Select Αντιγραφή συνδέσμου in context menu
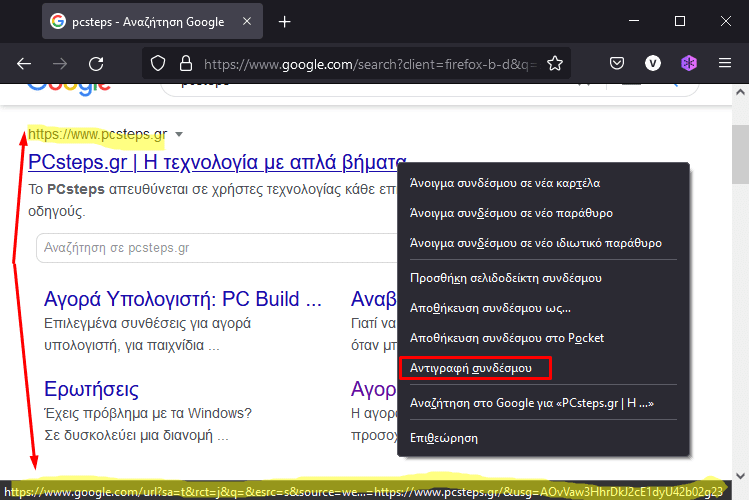Image resolution: width=749 pixels, height=500 pixels. point(543,368)
